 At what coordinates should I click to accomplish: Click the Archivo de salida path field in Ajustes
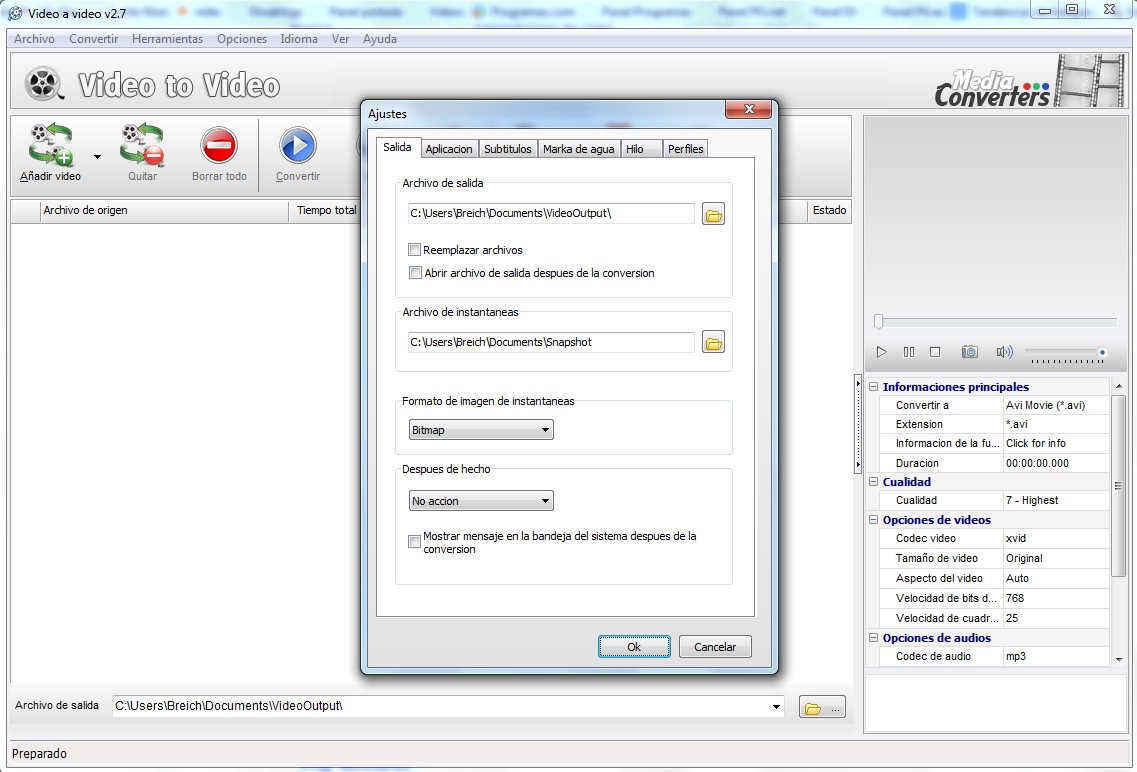(x=551, y=214)
